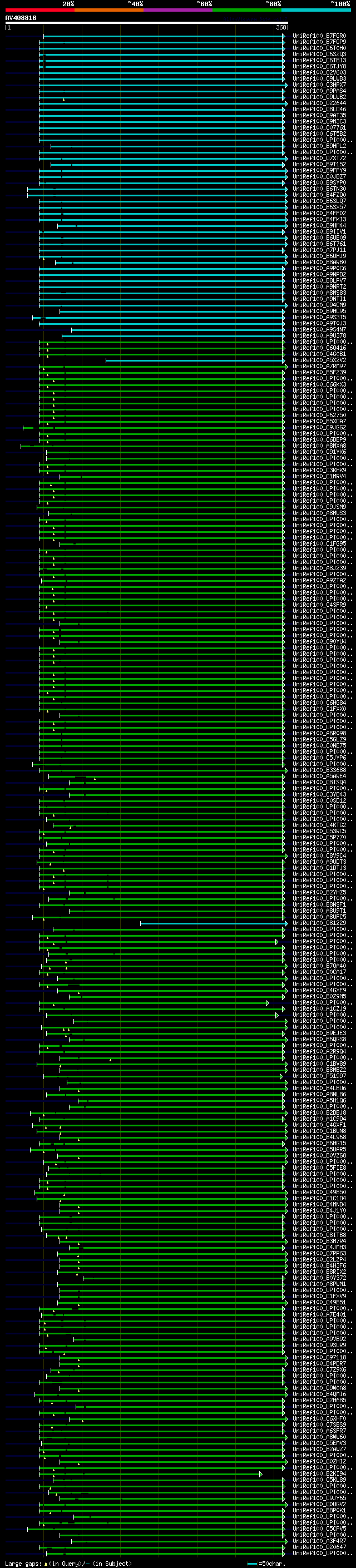Screen dimensions: 356x1568
Task: Click the UniRef100_B9FFY9 entry
Action: click(319, 170)
